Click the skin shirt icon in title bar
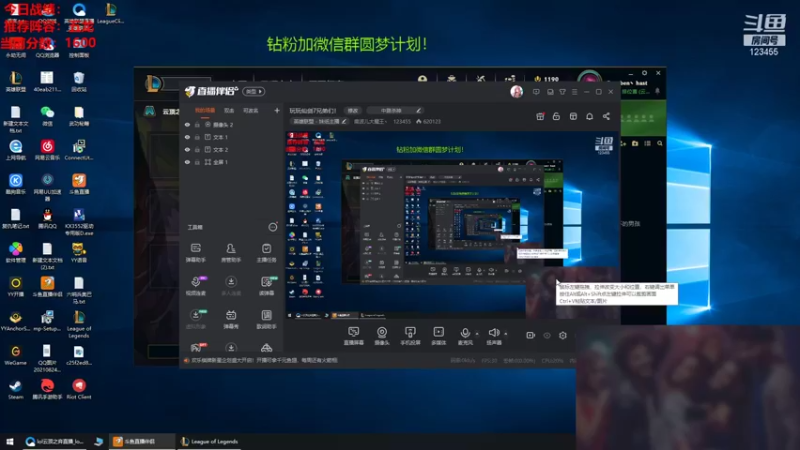The height and width of the screenshot is (450, 800). click(x=562, y=92)
